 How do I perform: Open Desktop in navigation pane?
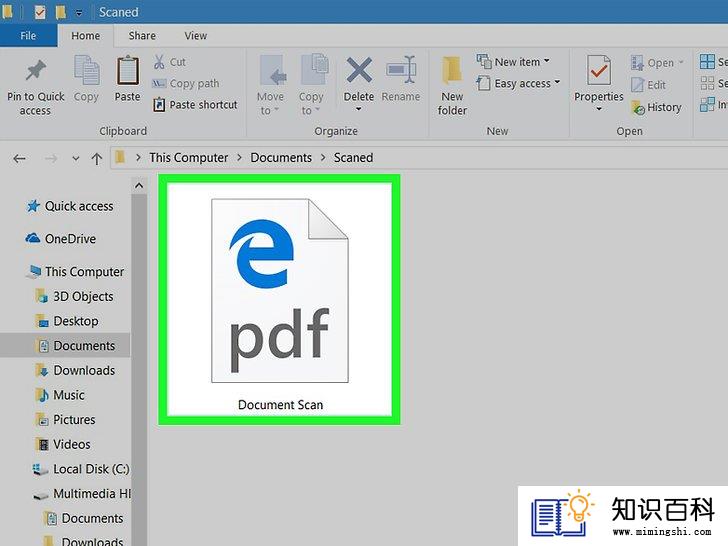(67, 321)
